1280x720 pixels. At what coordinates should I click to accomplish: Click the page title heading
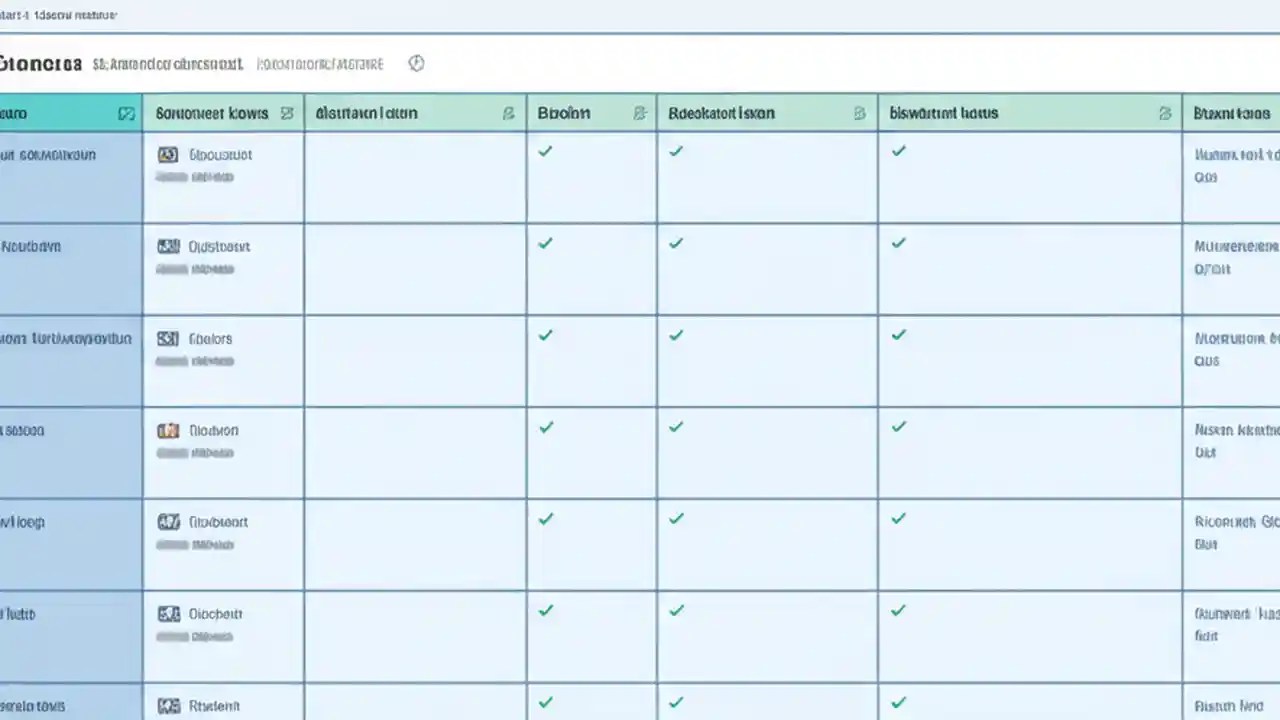click(40, 63)
